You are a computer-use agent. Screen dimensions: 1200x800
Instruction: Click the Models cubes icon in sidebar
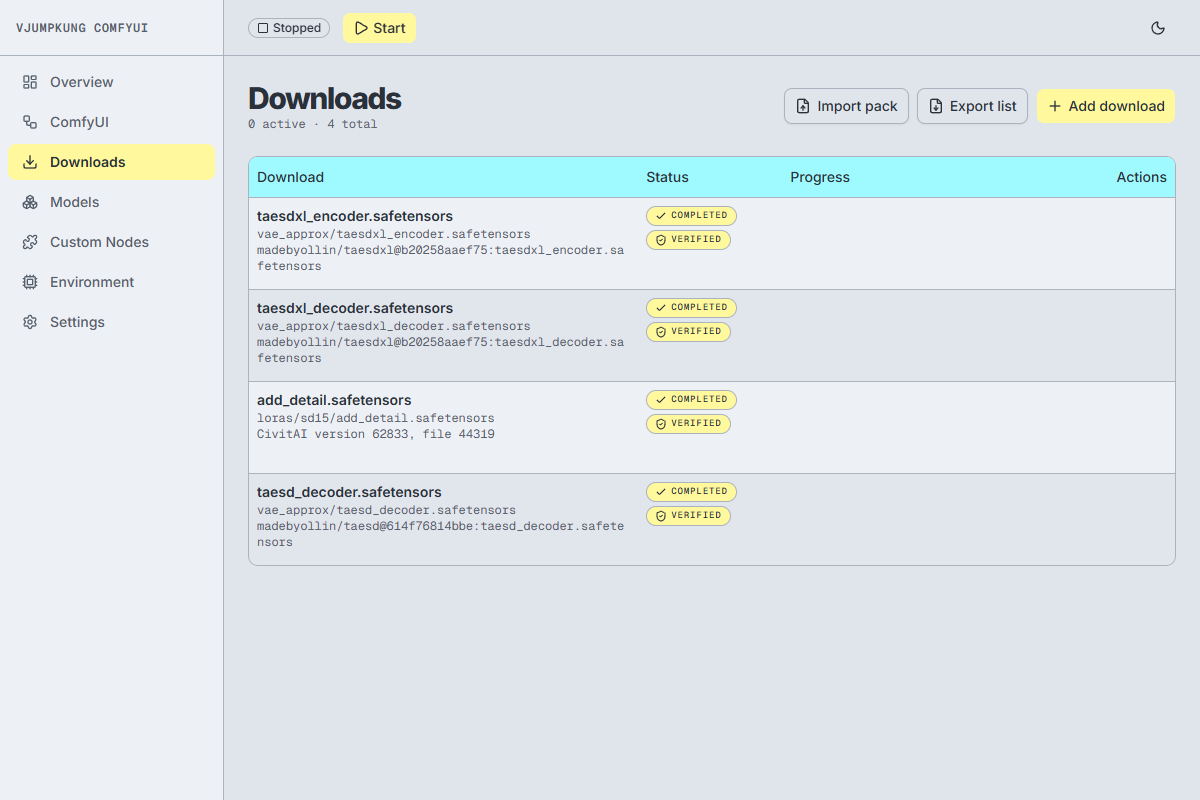pyautogui.click(x=30, y=202)
